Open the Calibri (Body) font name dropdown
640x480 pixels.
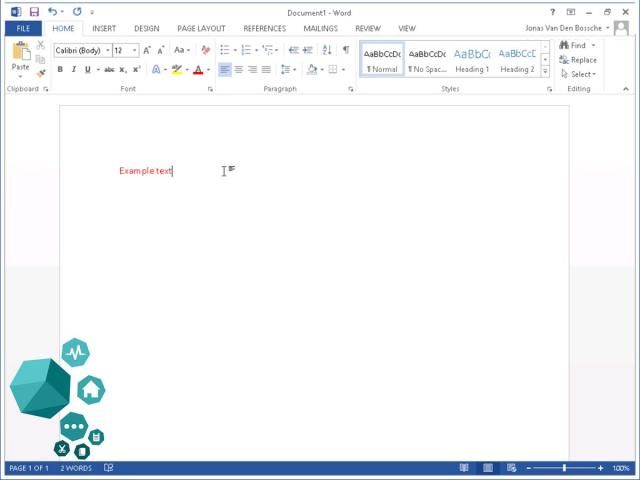tap(82, 50)
